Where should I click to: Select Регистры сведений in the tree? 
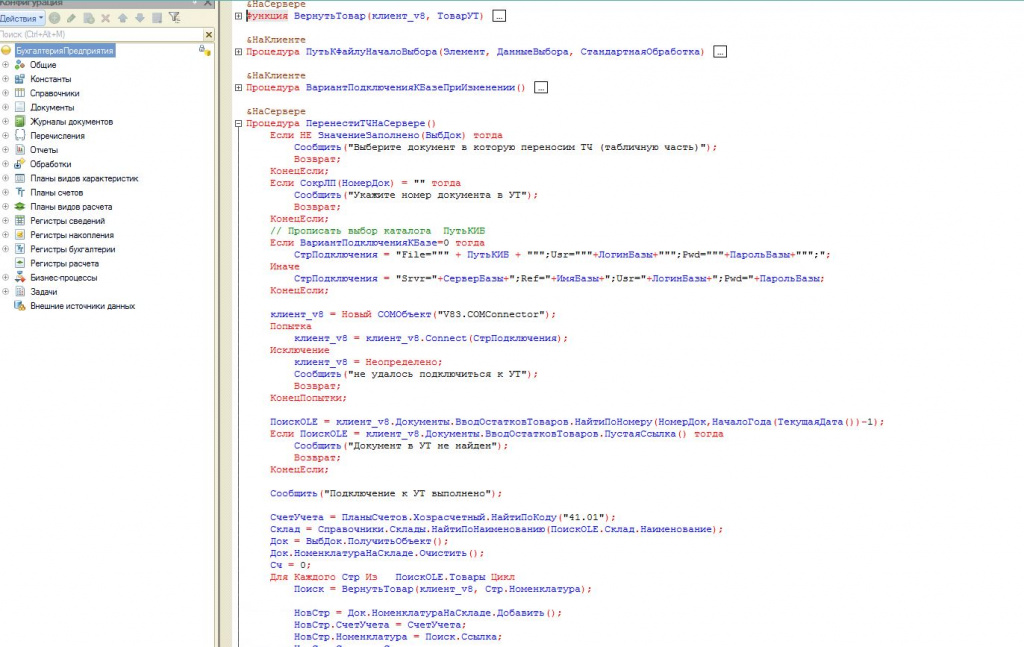66,221
